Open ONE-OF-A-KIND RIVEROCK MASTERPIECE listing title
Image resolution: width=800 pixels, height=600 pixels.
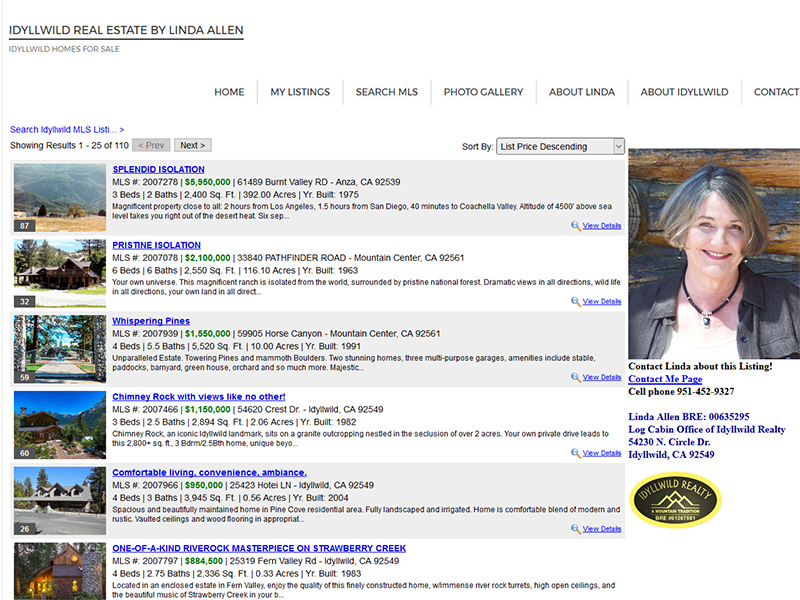259,548
